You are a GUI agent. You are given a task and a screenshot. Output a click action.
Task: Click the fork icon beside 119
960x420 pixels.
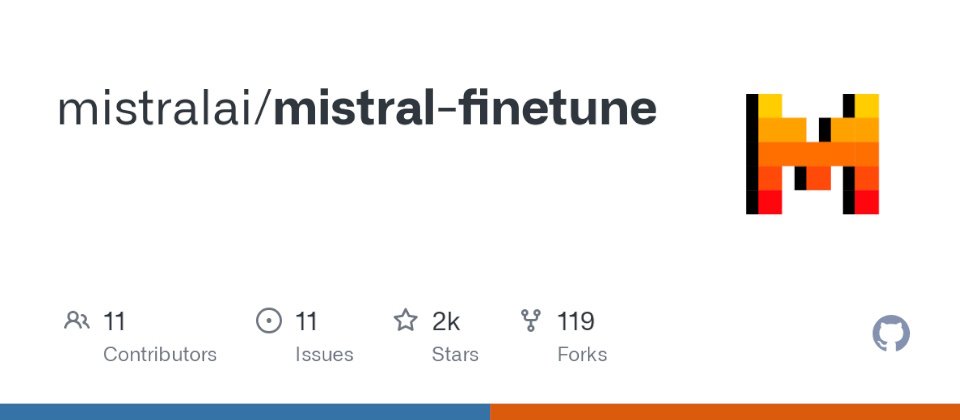(531, 320)
